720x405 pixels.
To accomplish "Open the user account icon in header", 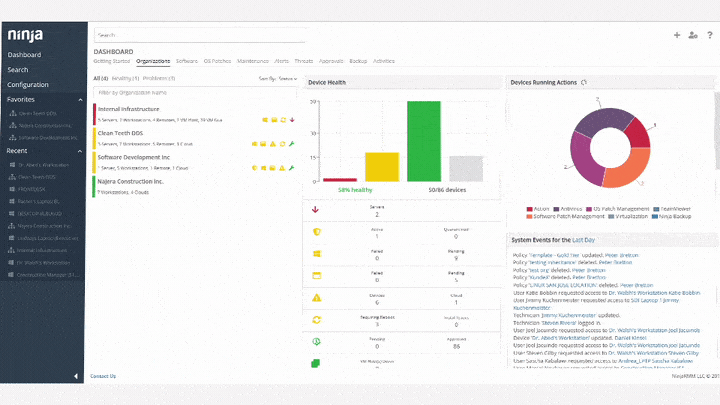I will [693, 35].
